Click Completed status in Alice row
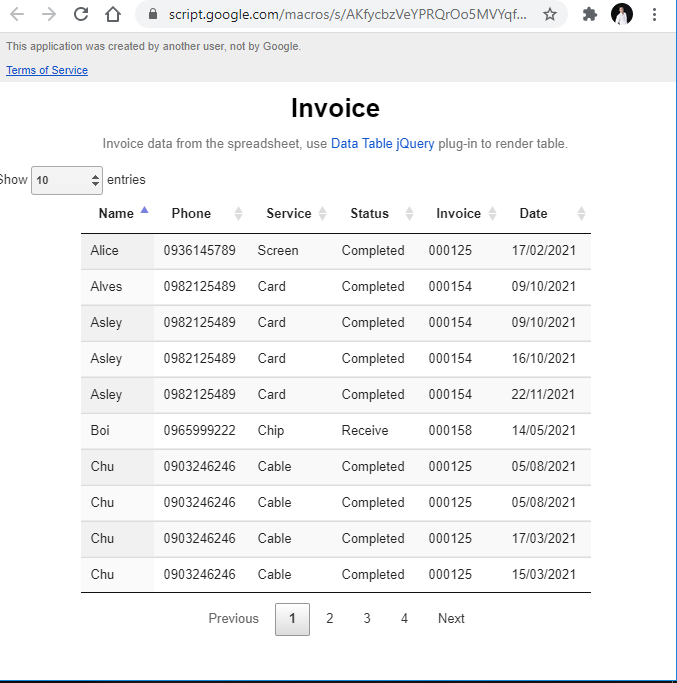 coord(373,250)
